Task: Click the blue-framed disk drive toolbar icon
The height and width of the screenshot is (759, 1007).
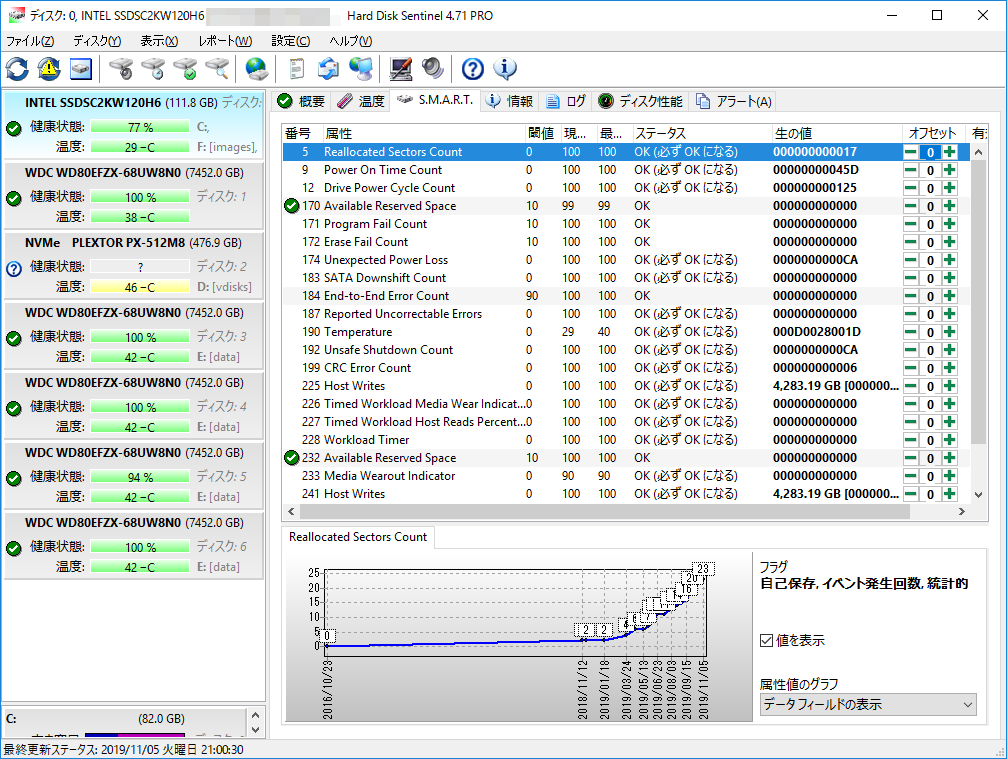Action: point(81,69)
